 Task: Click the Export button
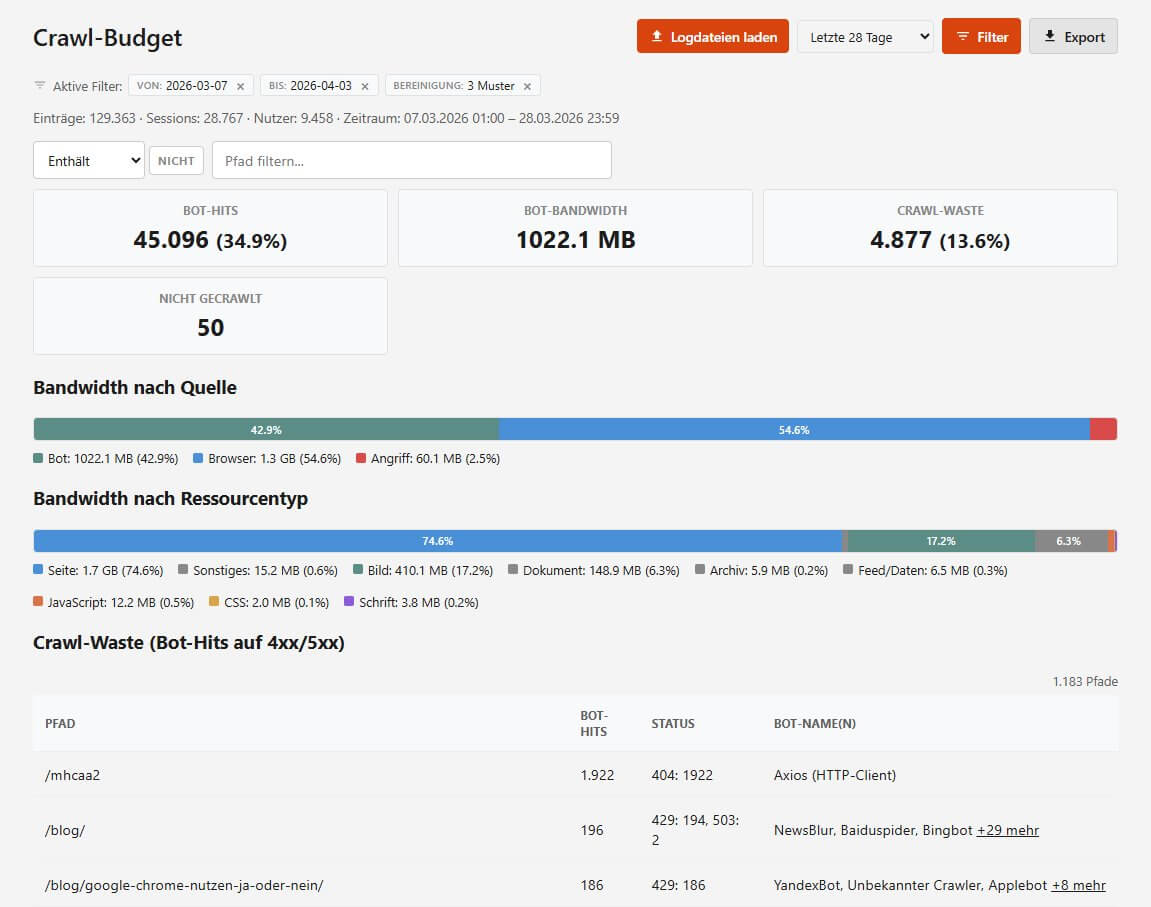point(1073,36)
